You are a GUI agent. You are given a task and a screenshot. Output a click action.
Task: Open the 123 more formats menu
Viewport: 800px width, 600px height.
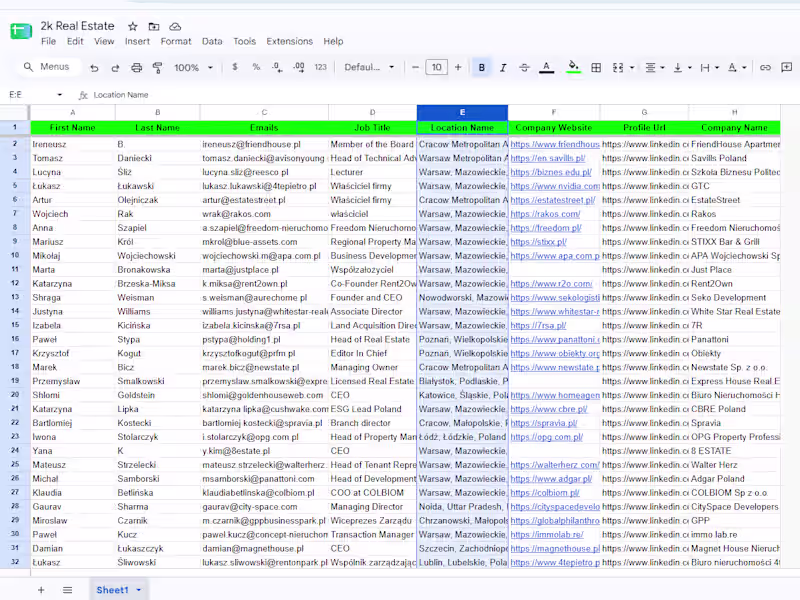point(320,67)
